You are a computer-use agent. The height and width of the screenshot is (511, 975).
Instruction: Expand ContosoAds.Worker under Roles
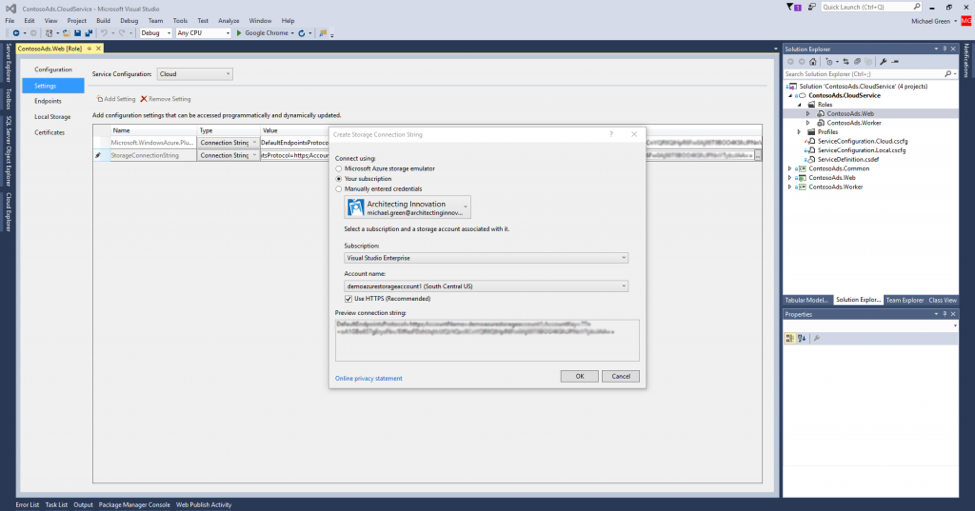pos(808,123)
